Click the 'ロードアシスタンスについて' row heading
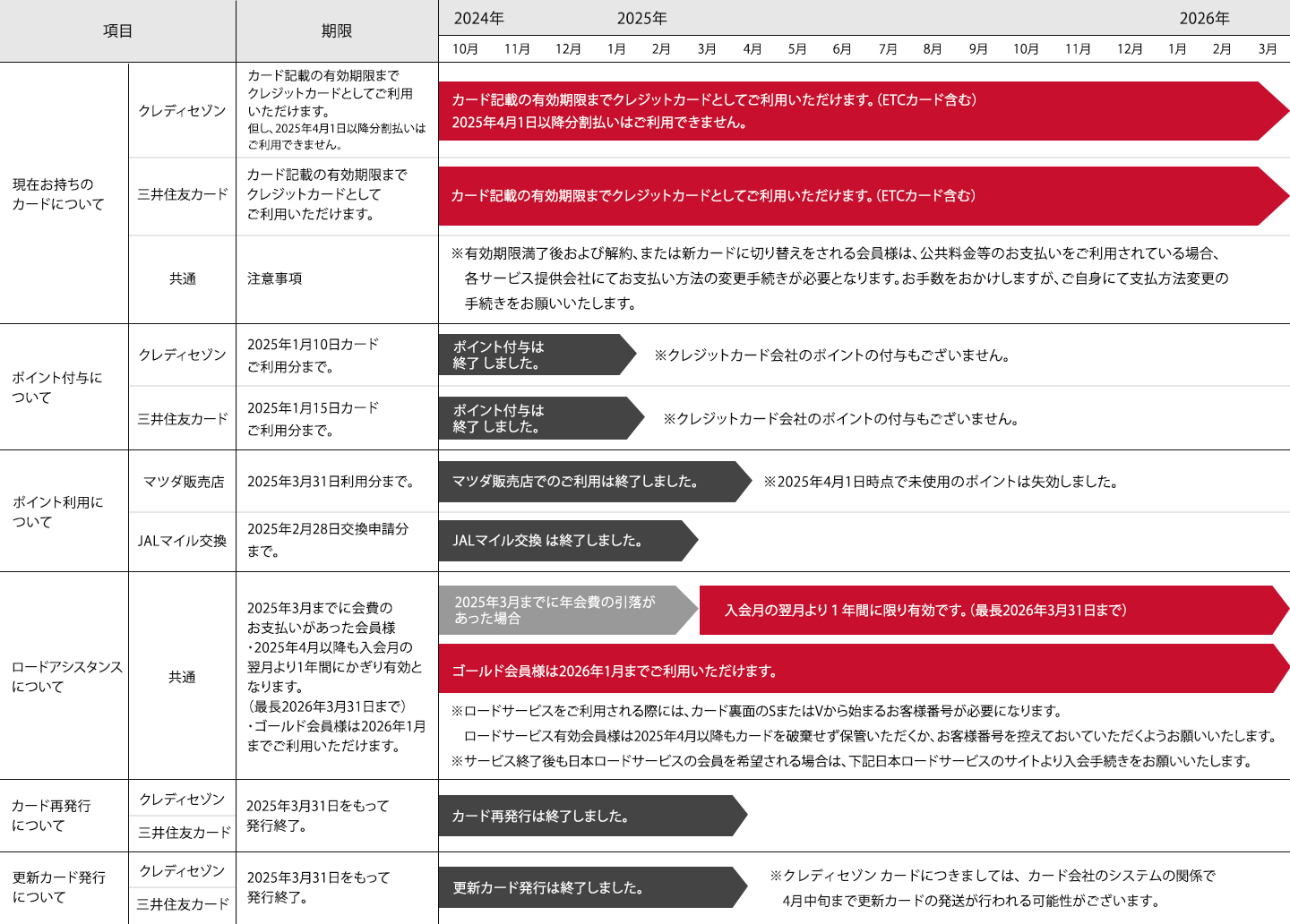1290x924 pixels. point(67,677)
